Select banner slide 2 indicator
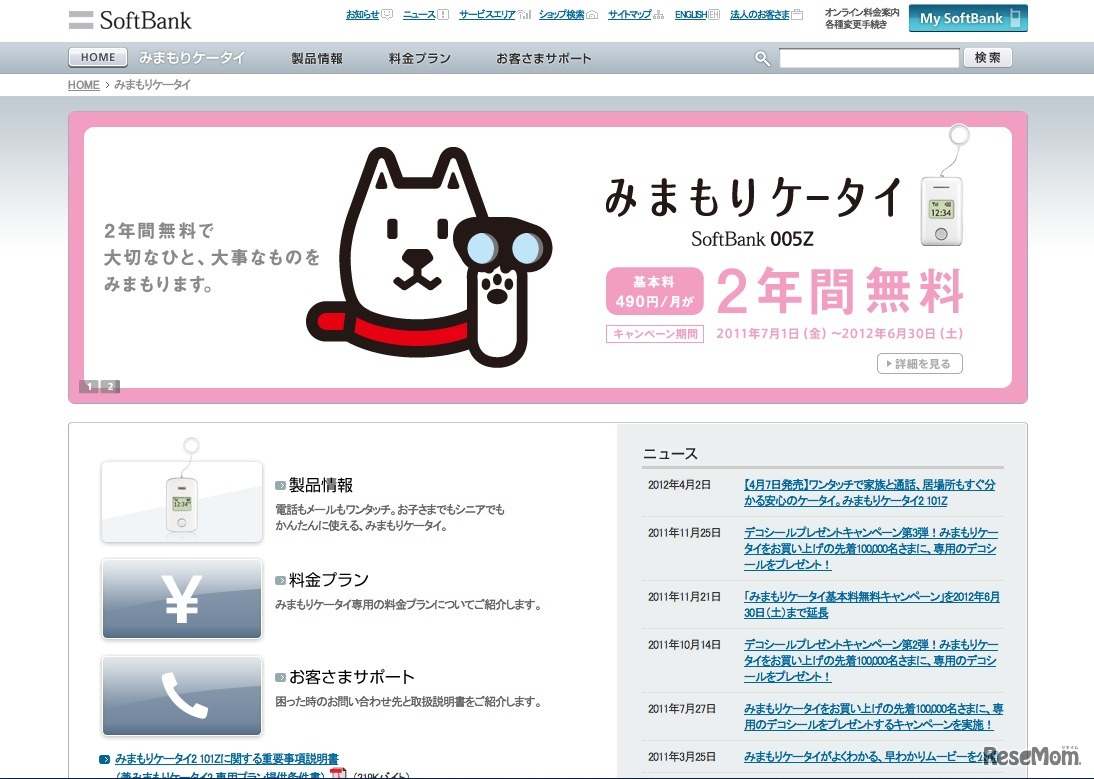 [110, 386]
